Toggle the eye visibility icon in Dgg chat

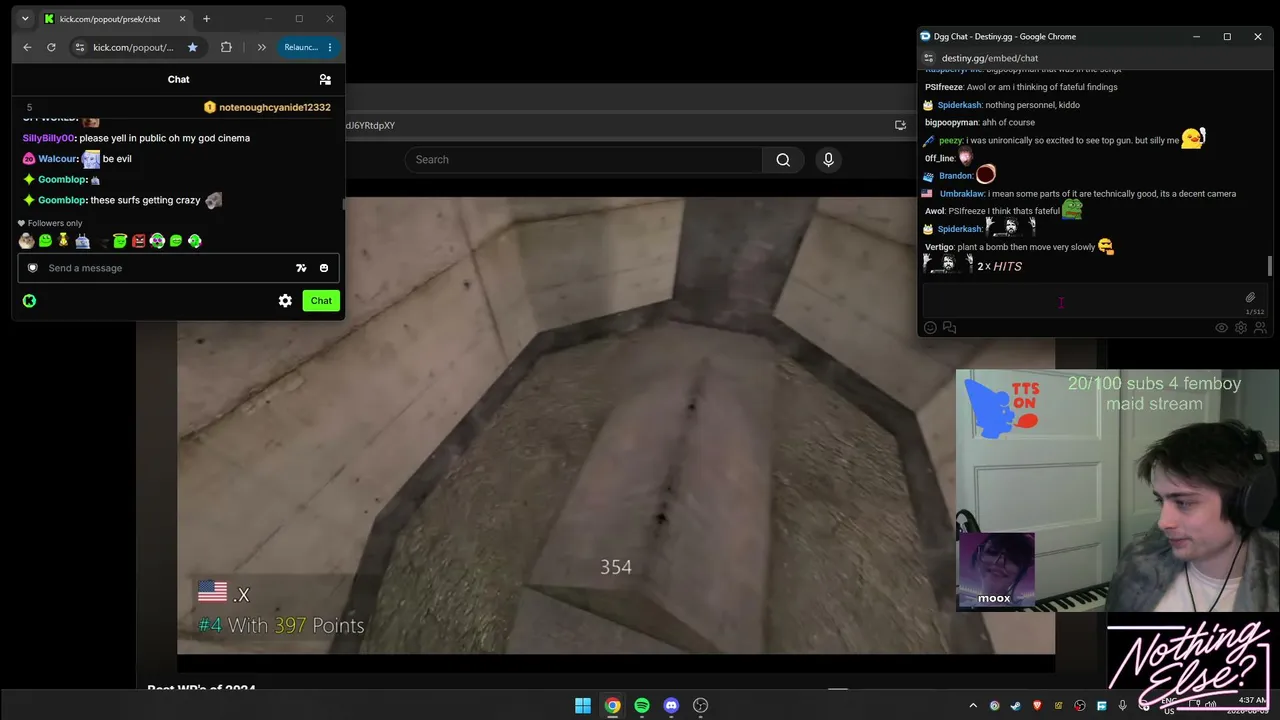coord(1221,328)
